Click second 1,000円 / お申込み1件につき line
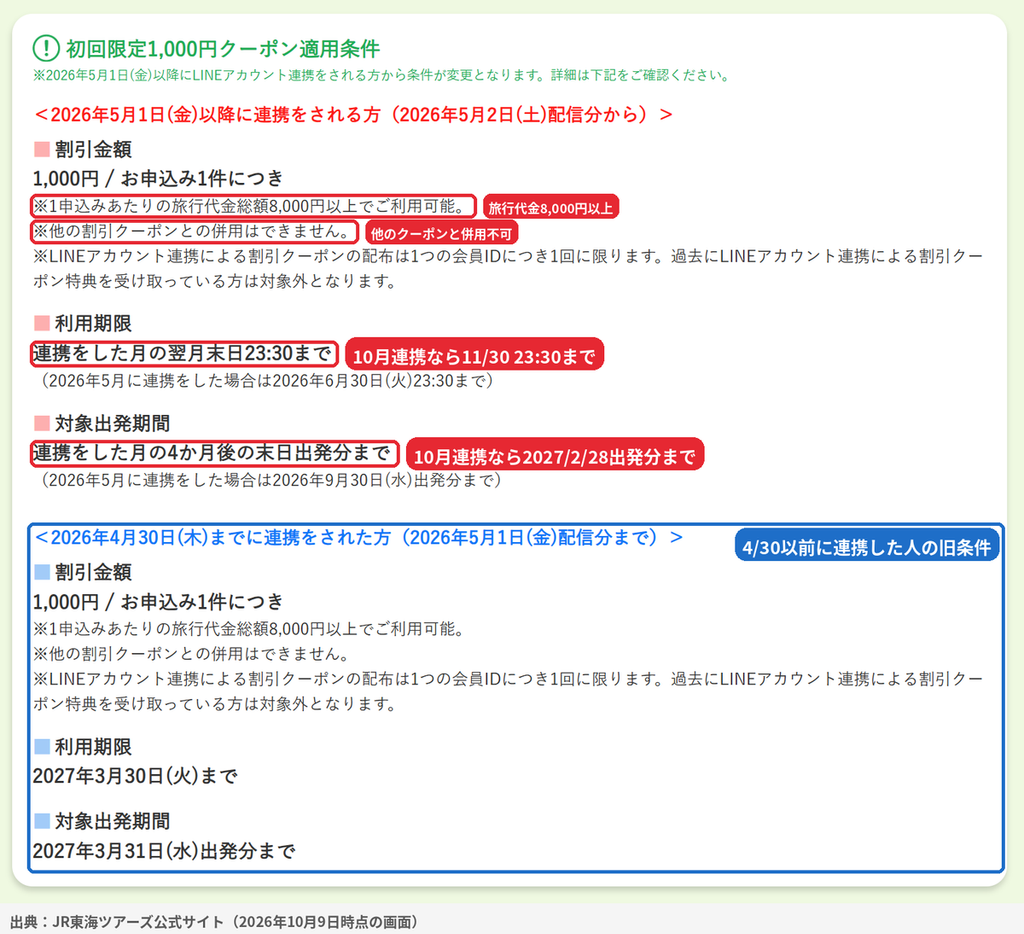Screen dimensions: 1024x934 coord(158,602)
